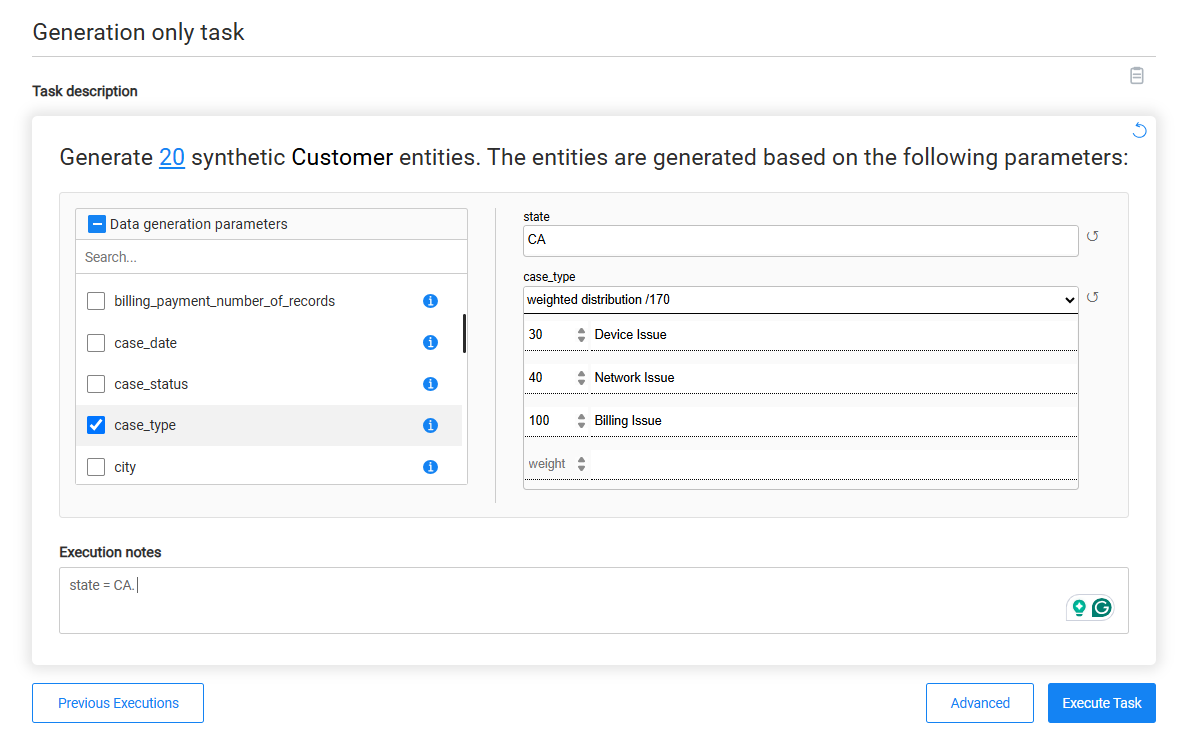Select the case_status parameter label
Screen dimensions: 1183x743
pos(151,384)
